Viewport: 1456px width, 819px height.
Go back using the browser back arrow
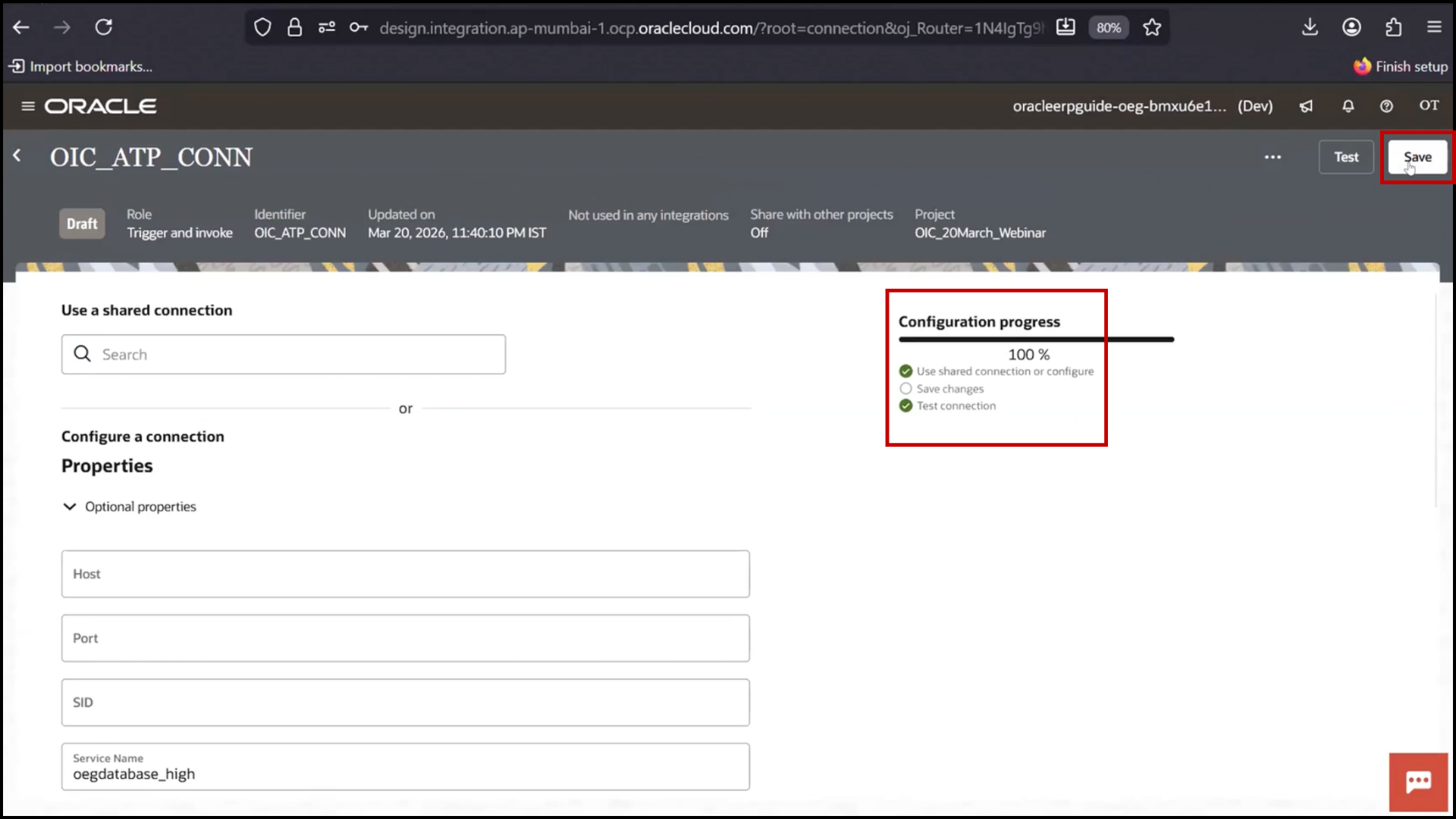tap(21, 27)
